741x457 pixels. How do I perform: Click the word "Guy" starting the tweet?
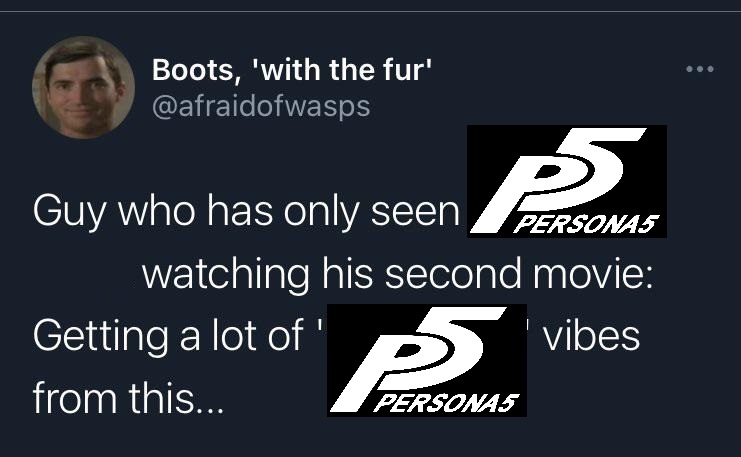(x=69, y=213)
